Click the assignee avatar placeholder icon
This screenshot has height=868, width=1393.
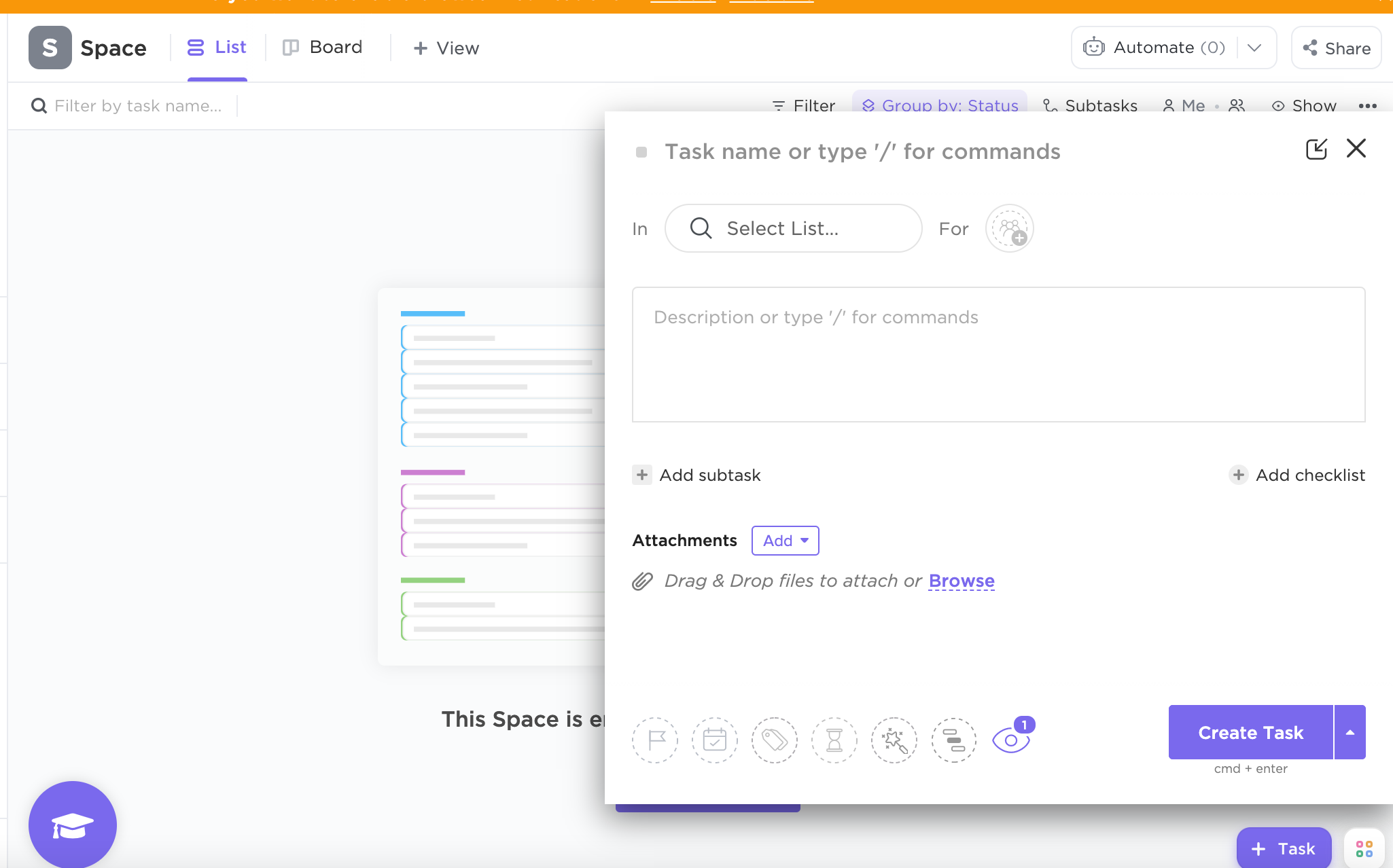[x=1010, y=229]
